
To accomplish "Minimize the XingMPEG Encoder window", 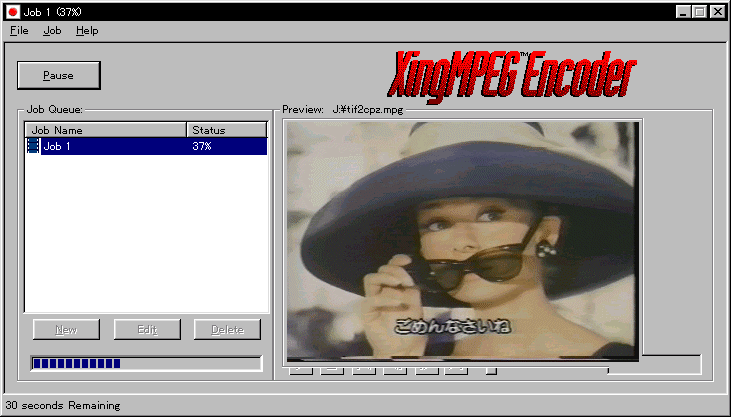I will tap(683, 12).
